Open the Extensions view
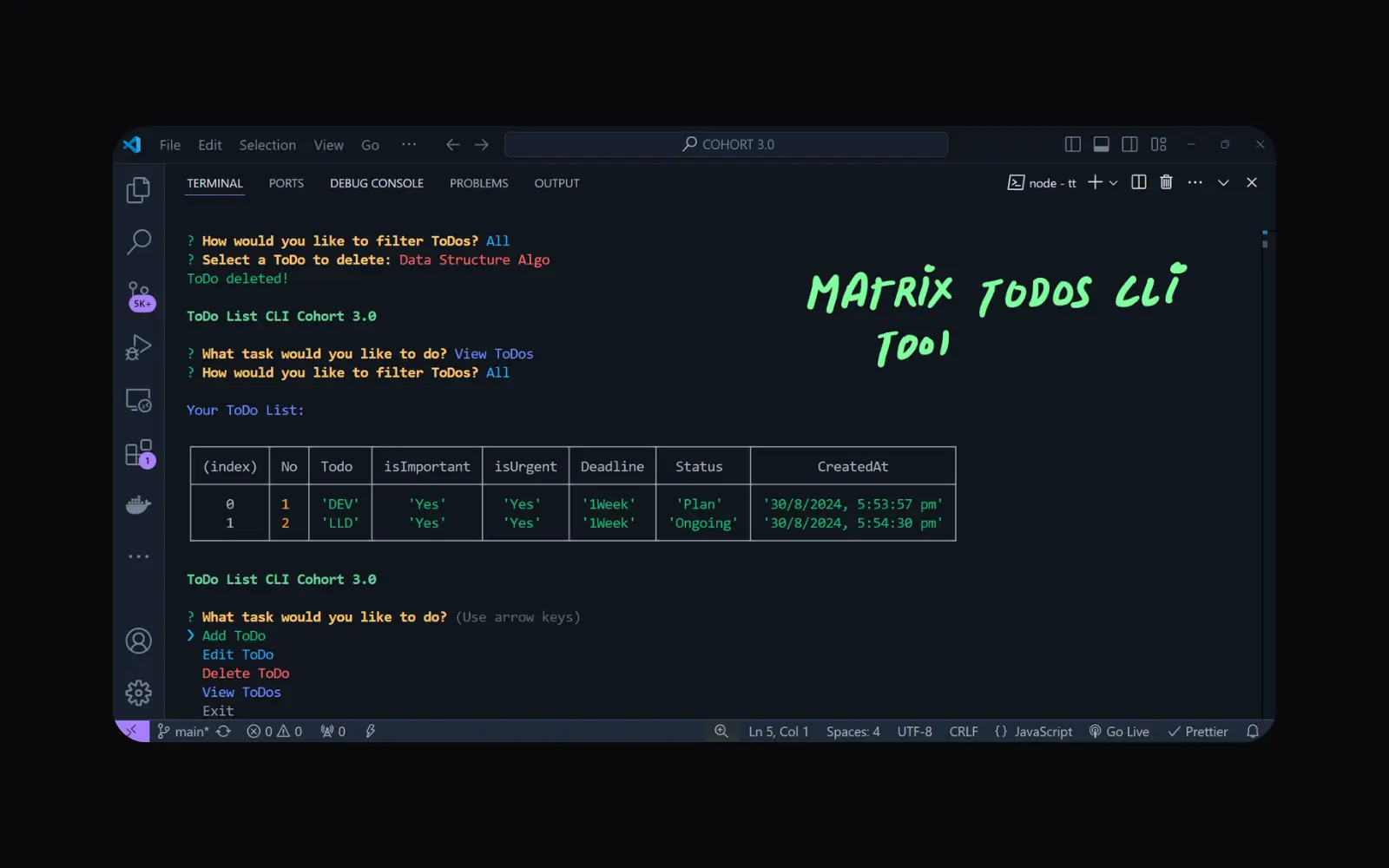Screen dimensions: 1389x868 point(138,453)
